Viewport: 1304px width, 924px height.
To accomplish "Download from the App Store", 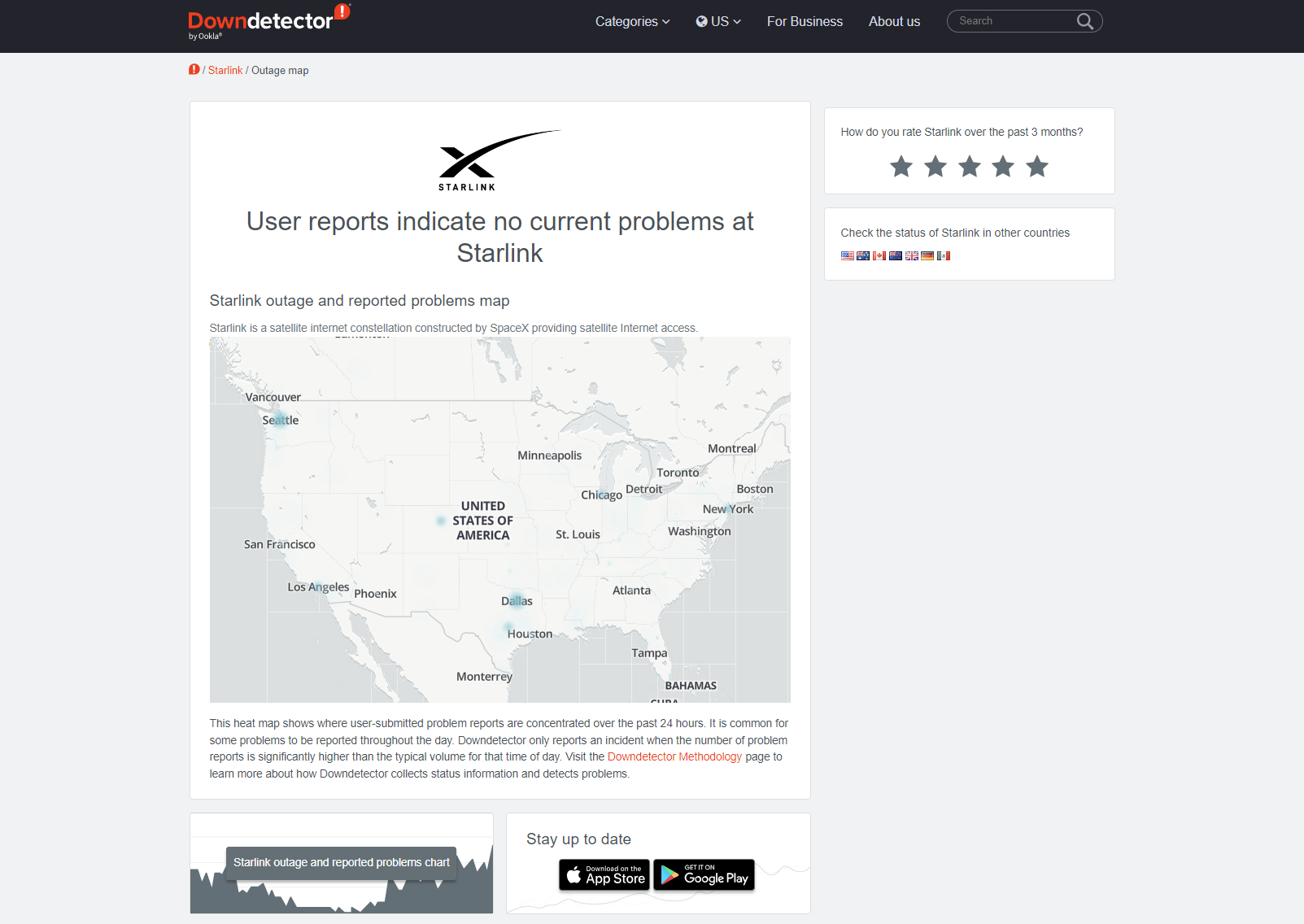I will pos(604,875).
